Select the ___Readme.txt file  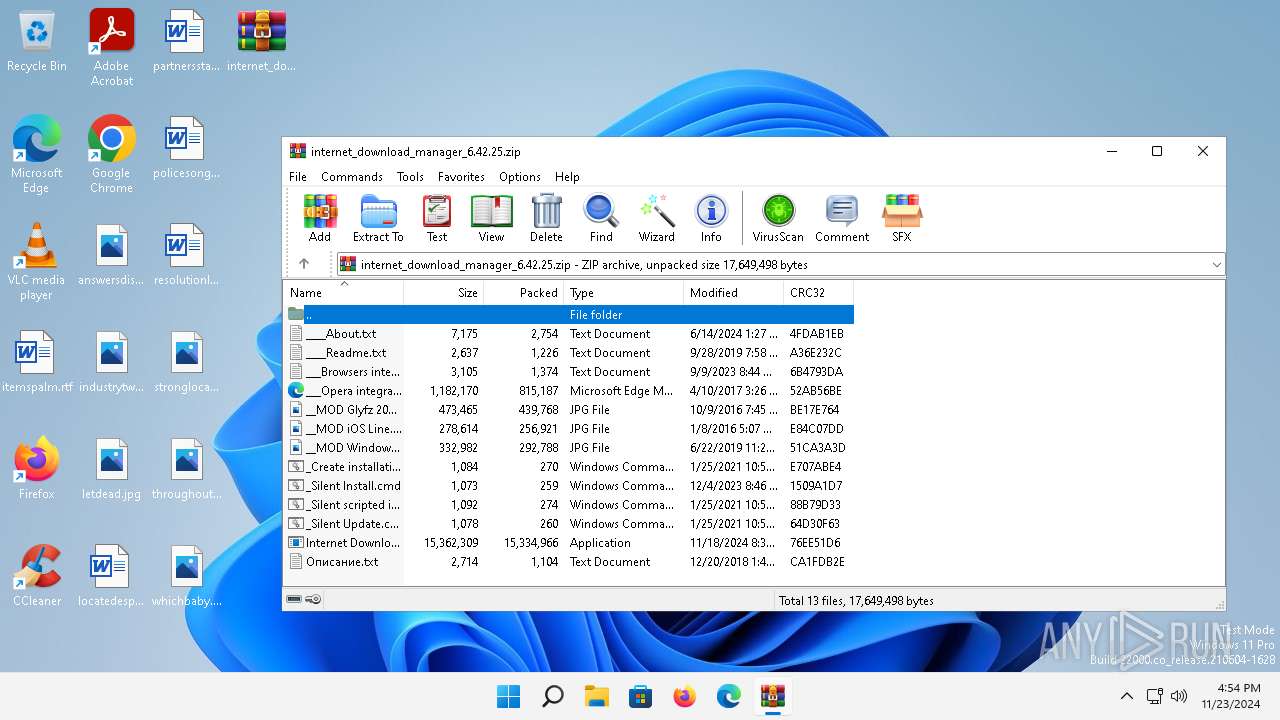tap(569, 353)
